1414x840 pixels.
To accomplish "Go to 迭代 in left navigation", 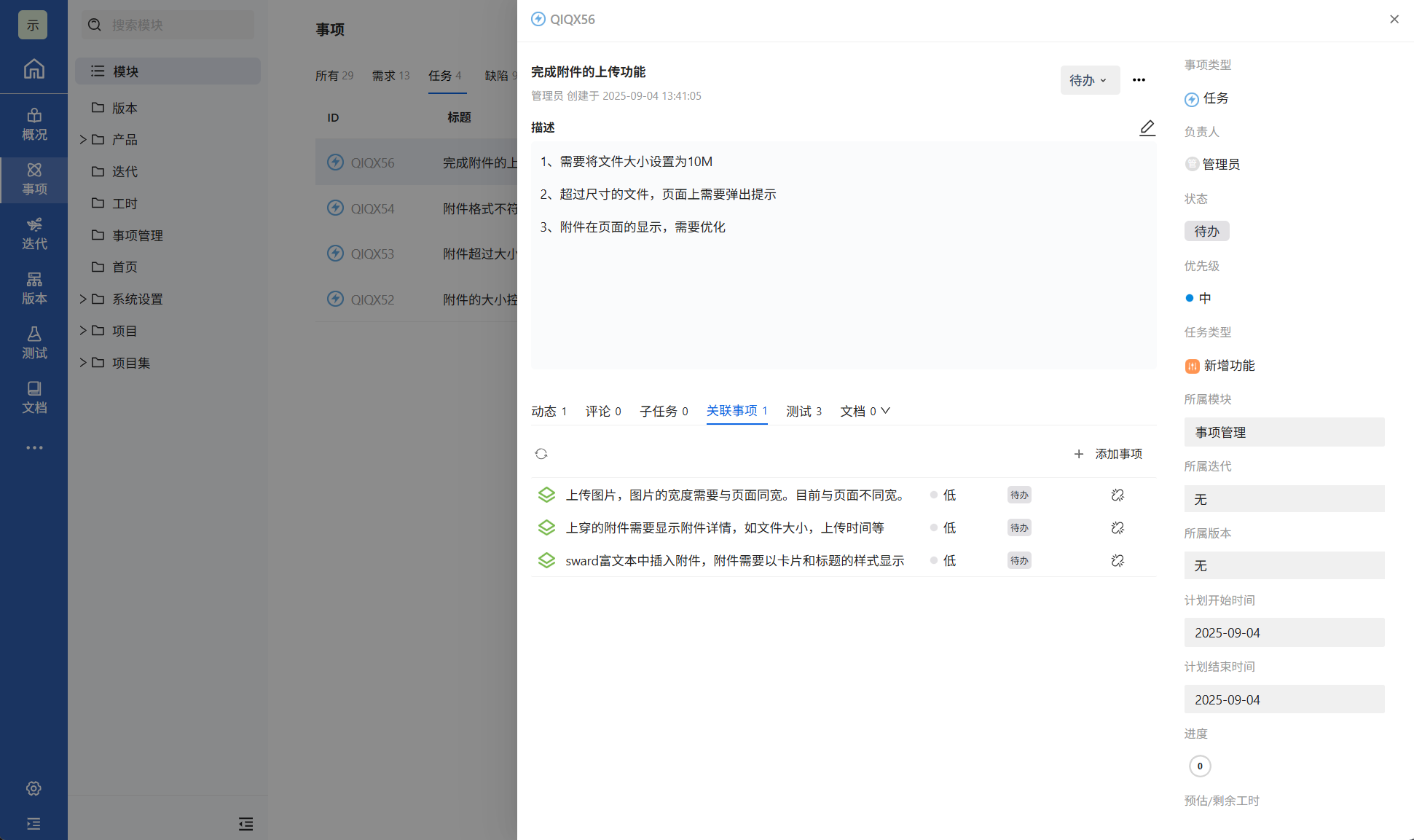I will click(x=34, y=233).
